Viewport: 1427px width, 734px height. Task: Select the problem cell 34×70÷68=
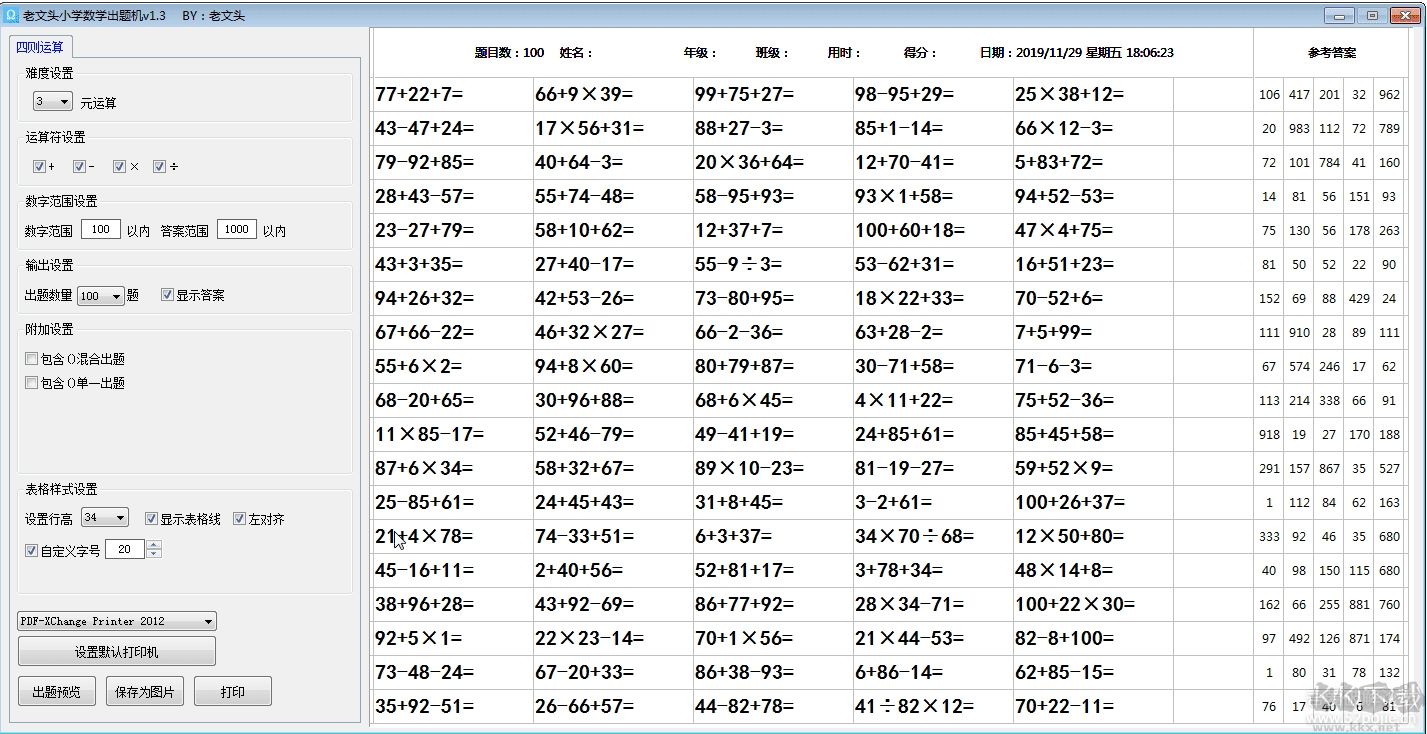(933, 537)
